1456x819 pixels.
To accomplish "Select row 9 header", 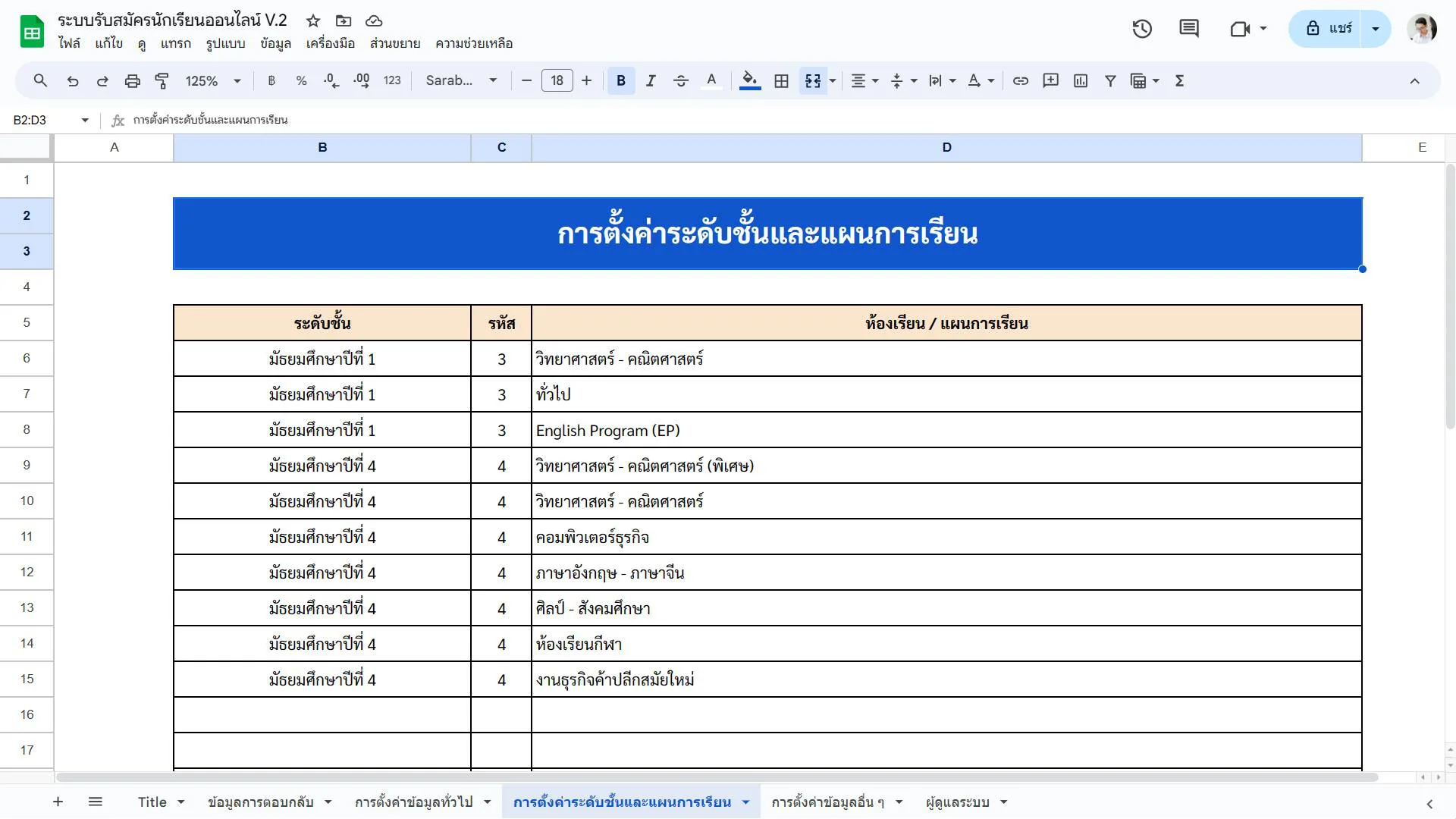I will (x=27, y=465).
